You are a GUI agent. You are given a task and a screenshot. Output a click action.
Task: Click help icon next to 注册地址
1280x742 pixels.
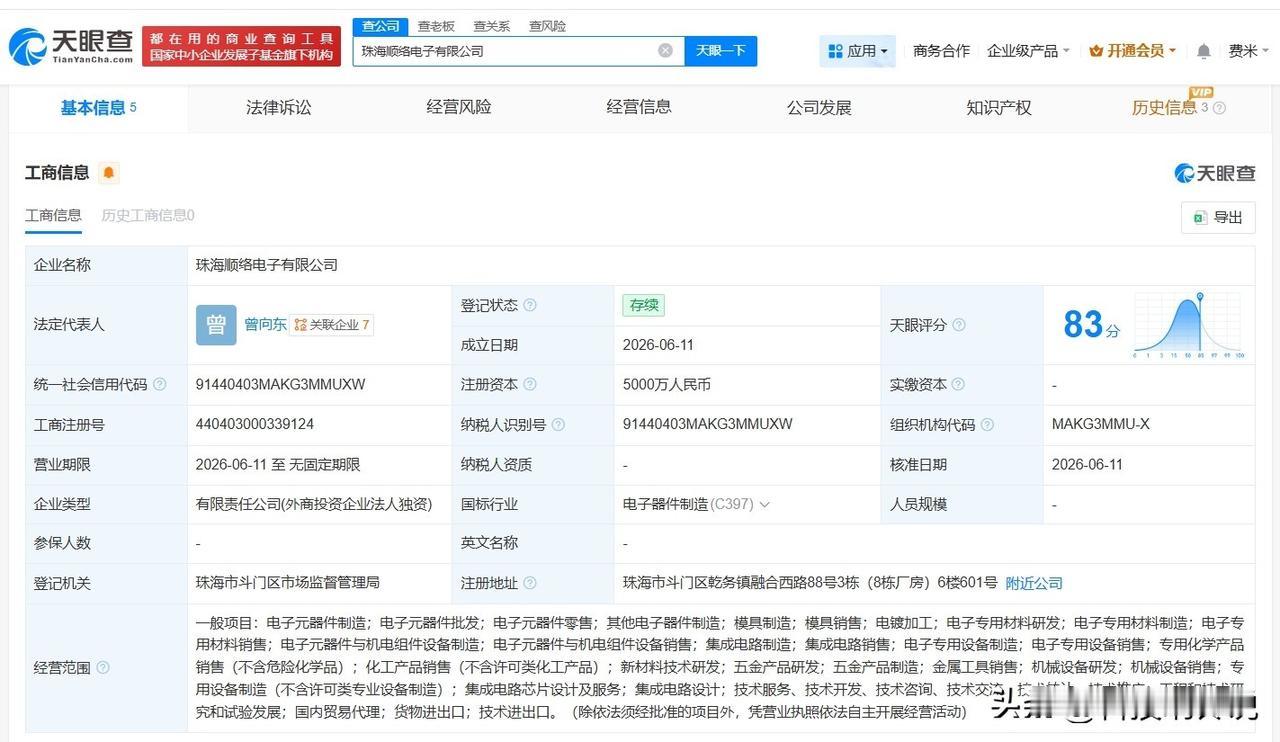(x=530, y=583)
